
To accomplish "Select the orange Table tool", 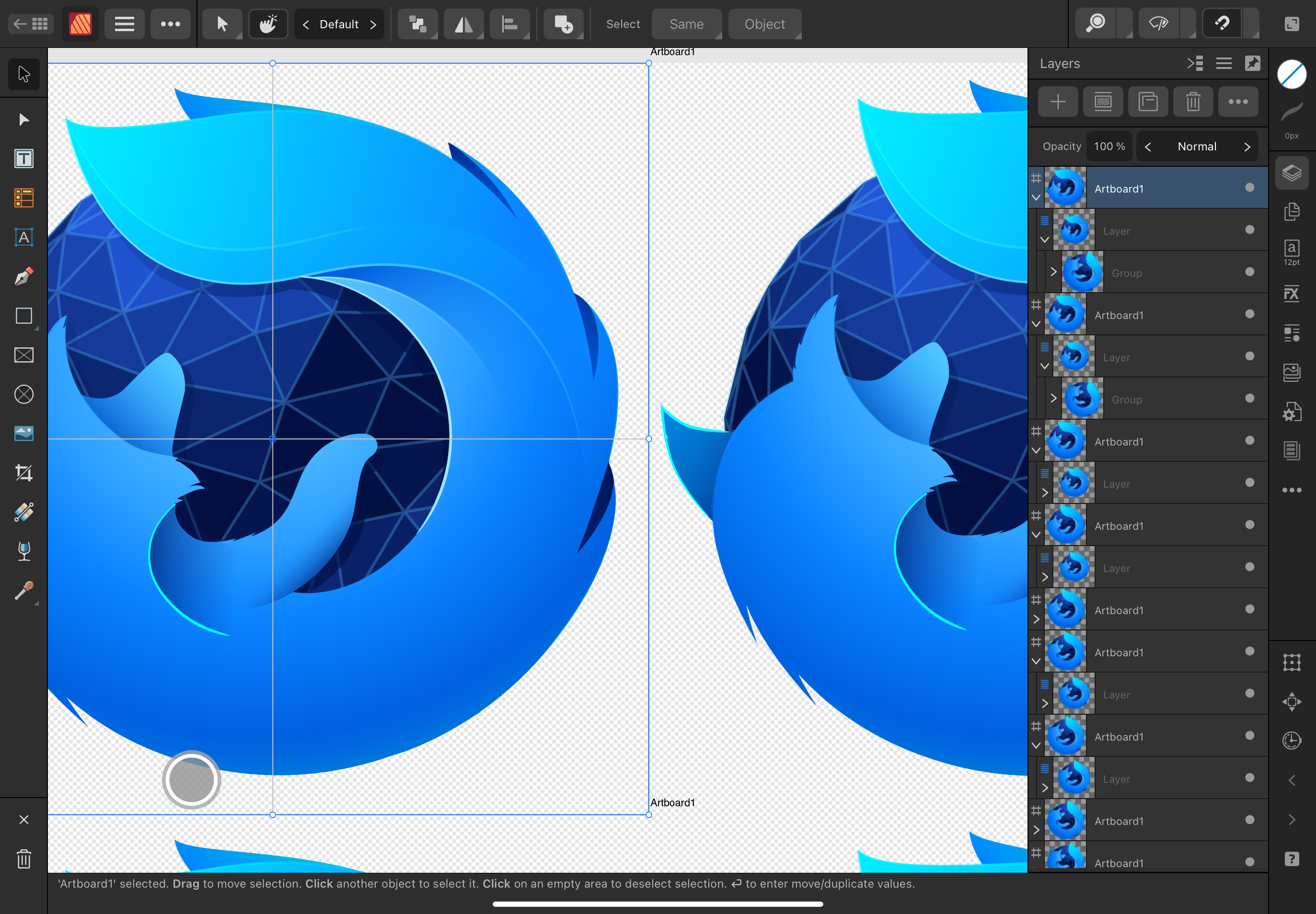I will (23, 198).
